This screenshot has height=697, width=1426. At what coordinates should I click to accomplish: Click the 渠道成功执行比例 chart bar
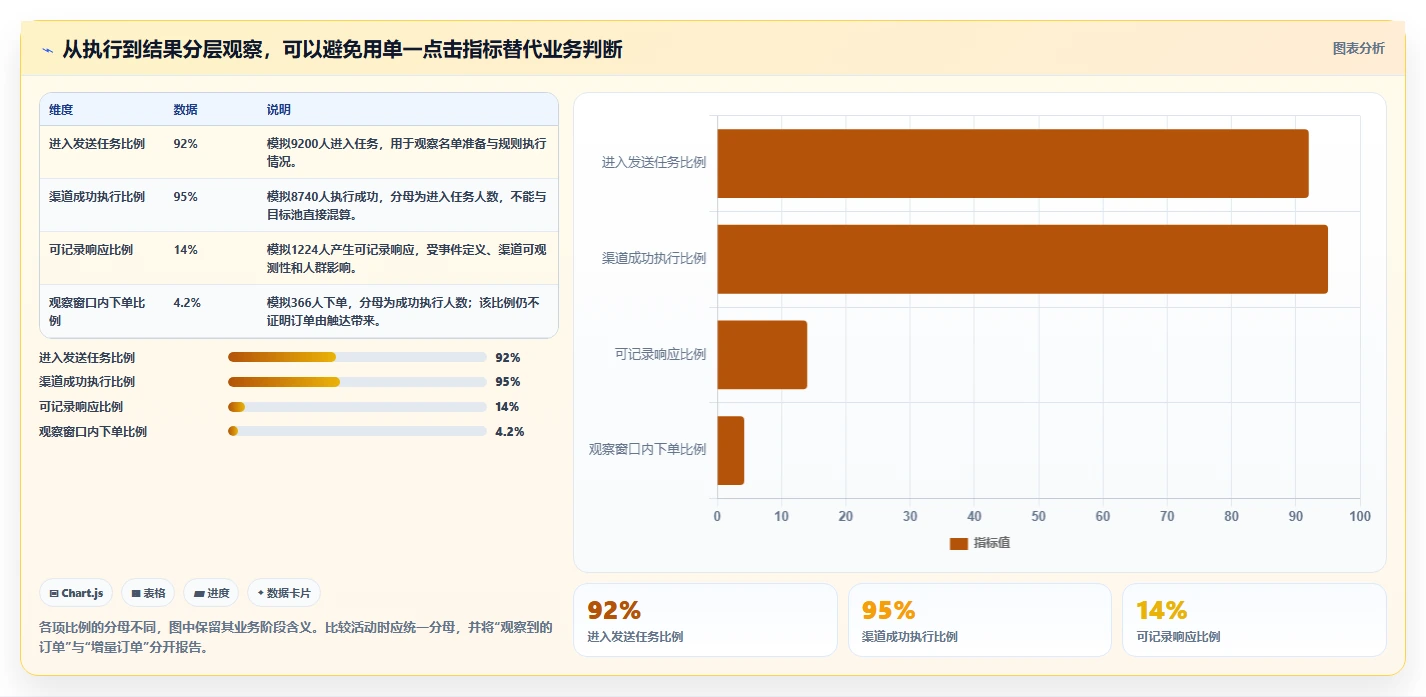(x=1022, y=259)
